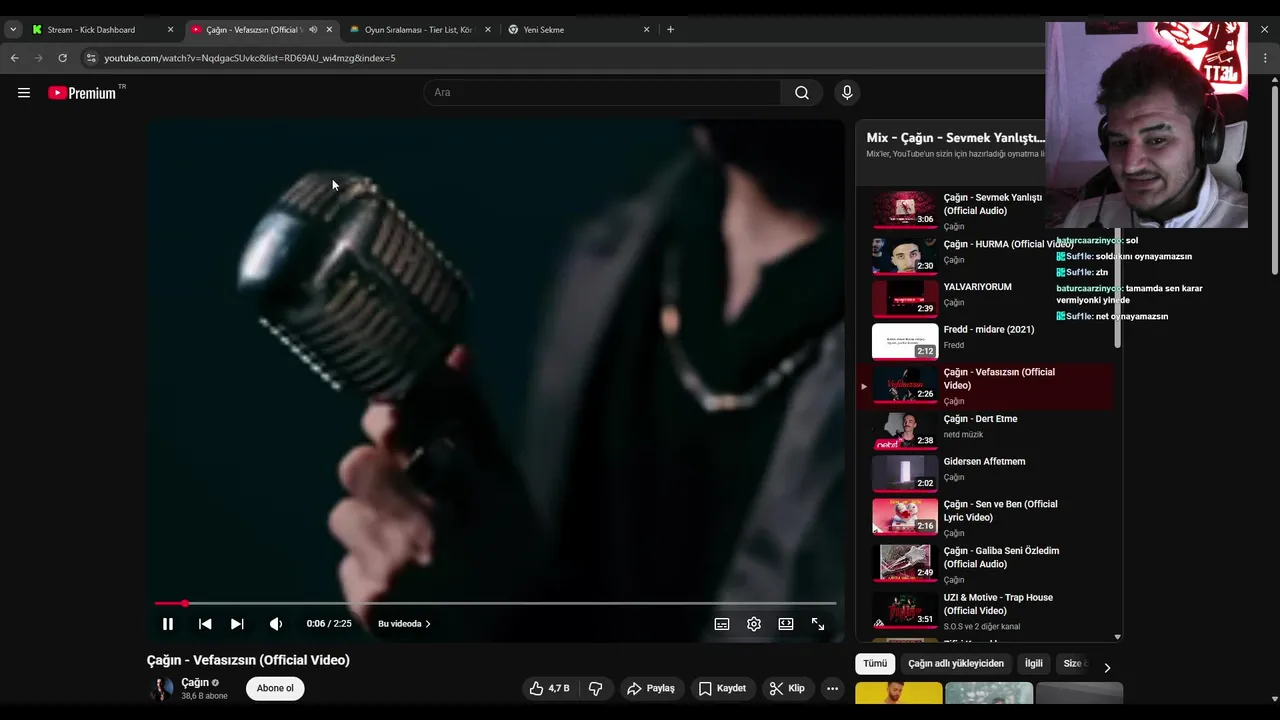Skip to previous video in mix
Viewport: 1280px width, 720px height.
coord(205,624)
